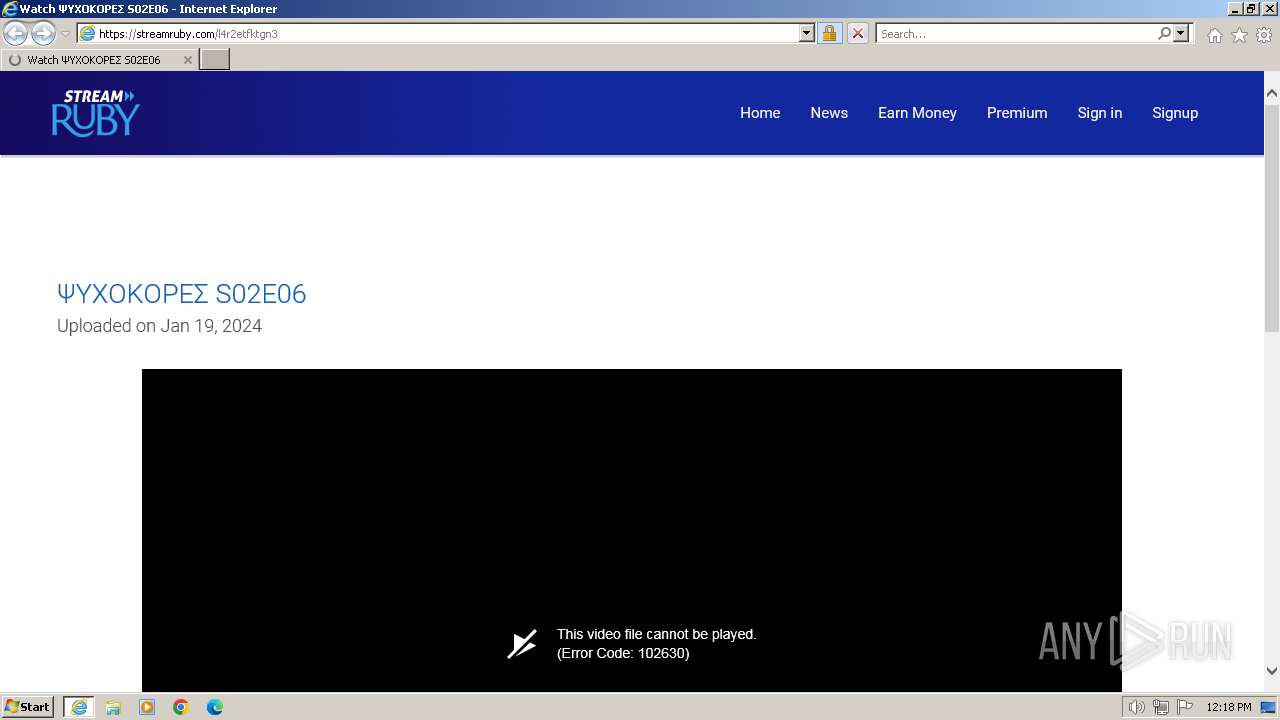Viewport: 1280px width, 720px height.
Task: Open the Home menu link
Action: [760, 113]
